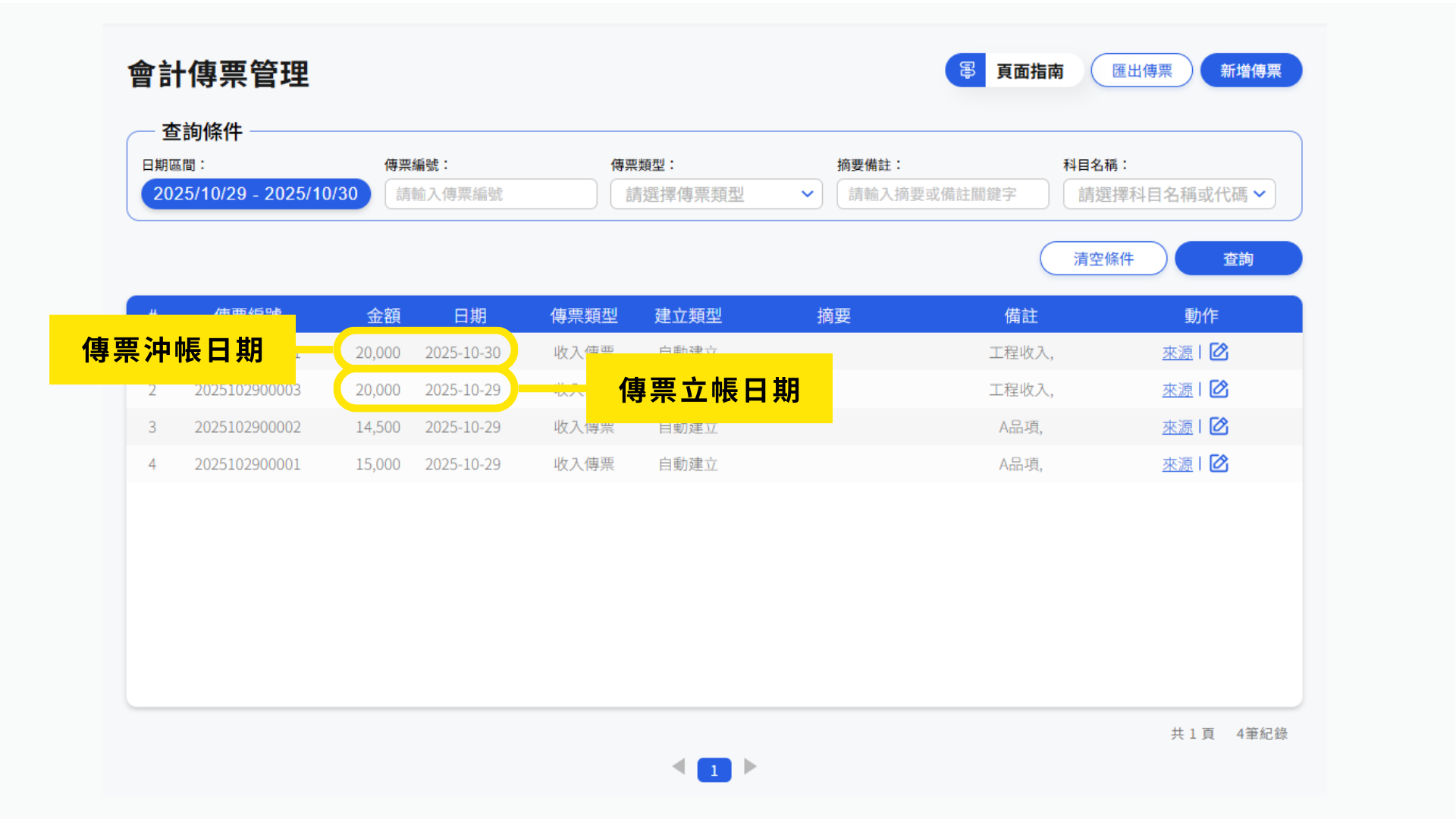Open the 傳票類型 dropdown

click(716, 194)
